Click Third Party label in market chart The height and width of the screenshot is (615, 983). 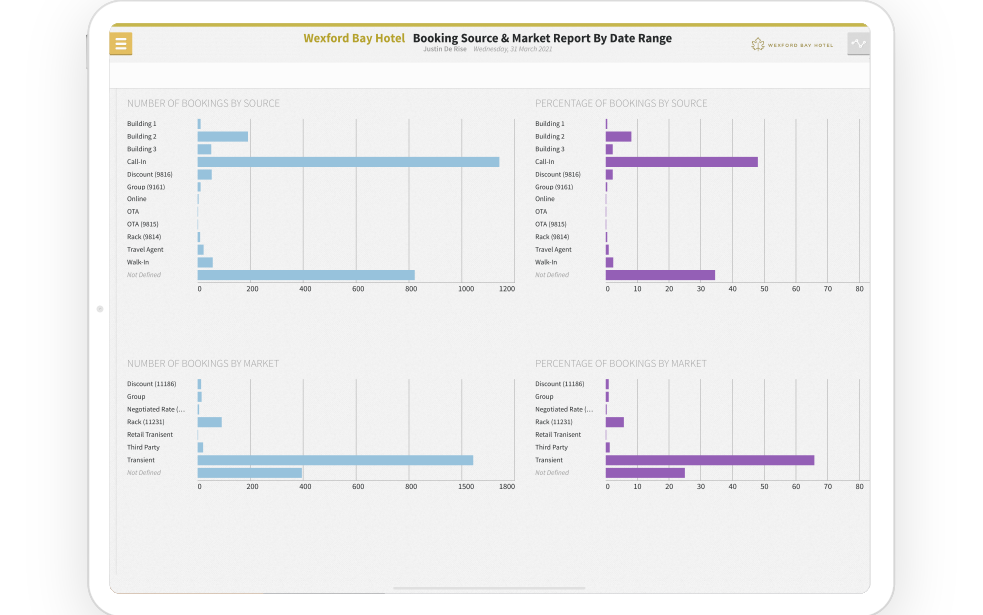[143, 448]
